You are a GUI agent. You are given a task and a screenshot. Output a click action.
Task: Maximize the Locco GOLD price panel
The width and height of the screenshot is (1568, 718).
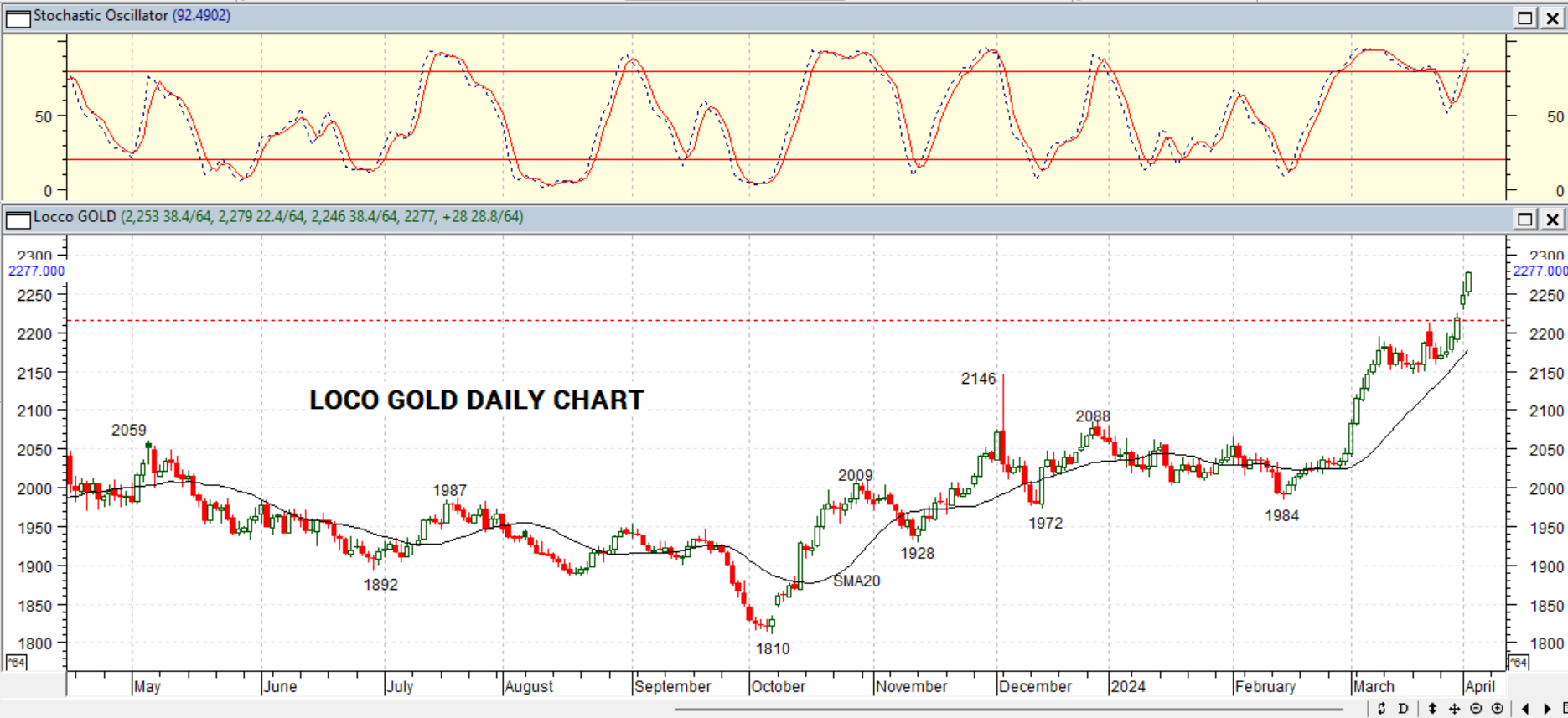[1524, 220]
